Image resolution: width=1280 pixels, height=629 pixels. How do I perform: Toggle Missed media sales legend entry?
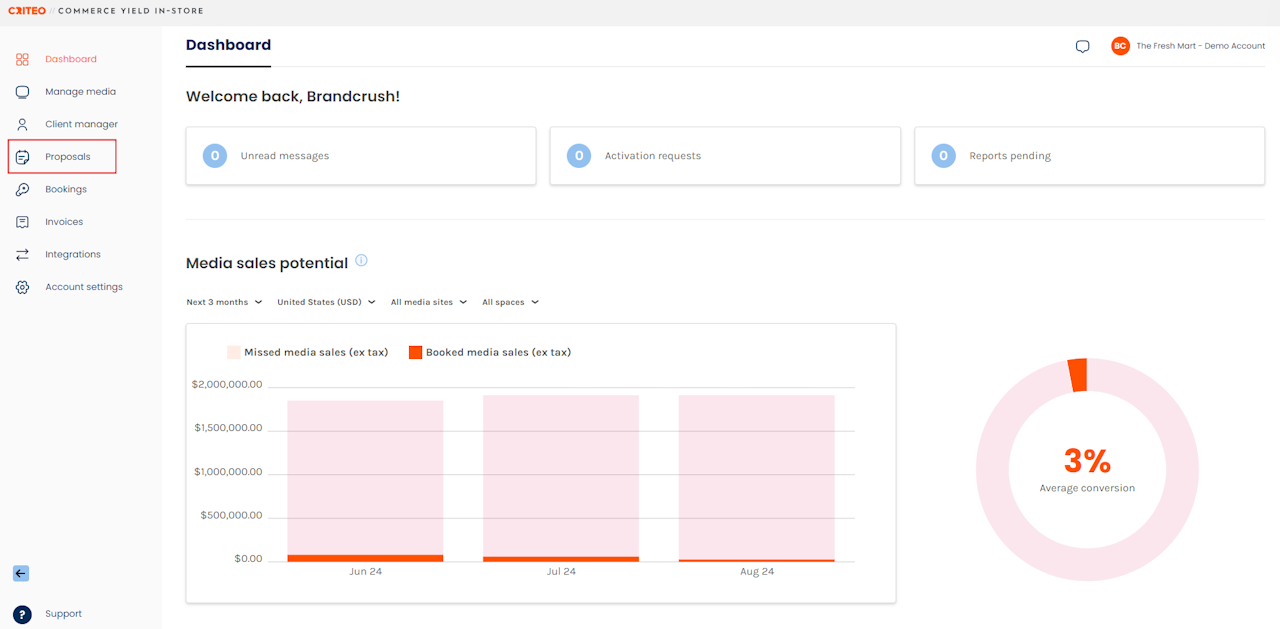point(308,352)
